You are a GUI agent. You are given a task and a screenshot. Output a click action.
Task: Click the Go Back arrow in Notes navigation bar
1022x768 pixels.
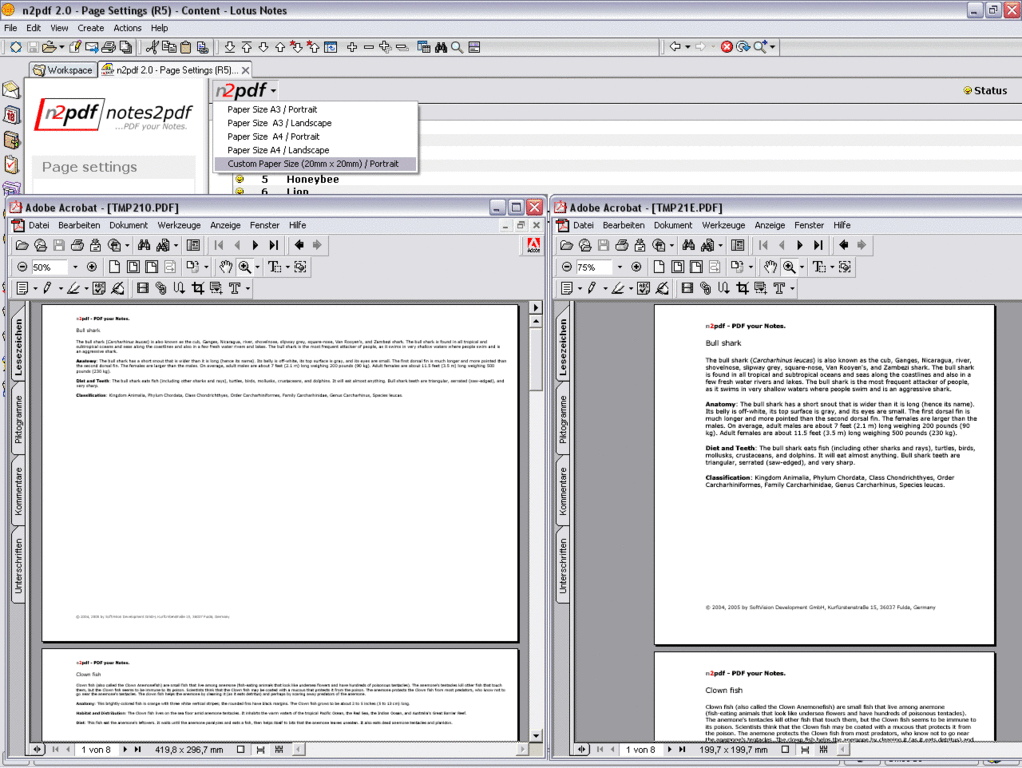[x=675, y=47]
